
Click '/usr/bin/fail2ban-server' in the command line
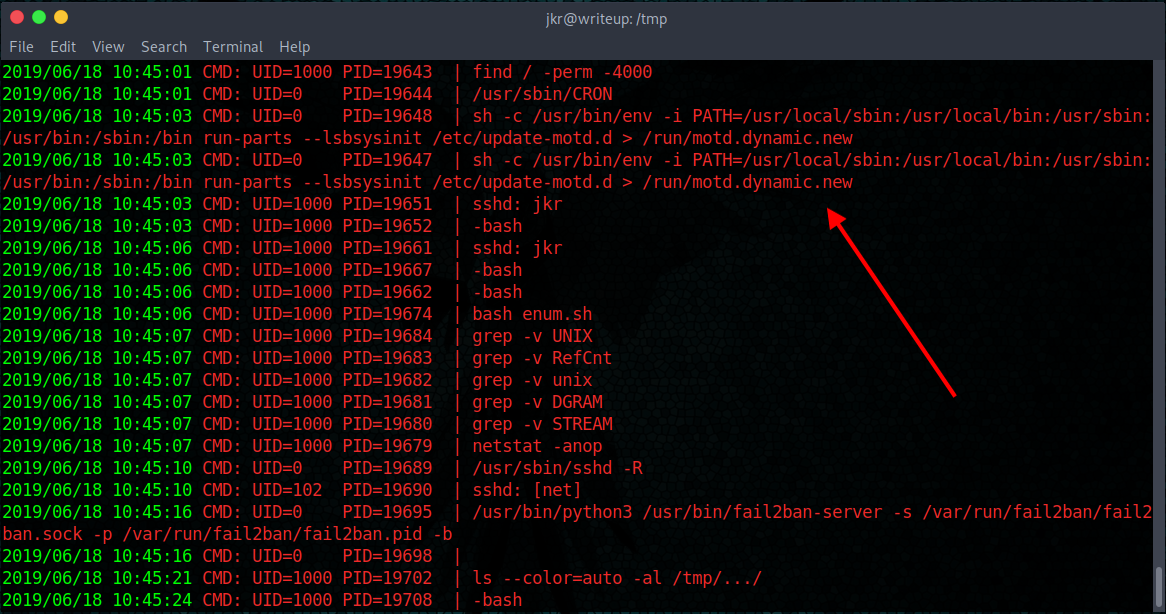click(x=762, y=512)
